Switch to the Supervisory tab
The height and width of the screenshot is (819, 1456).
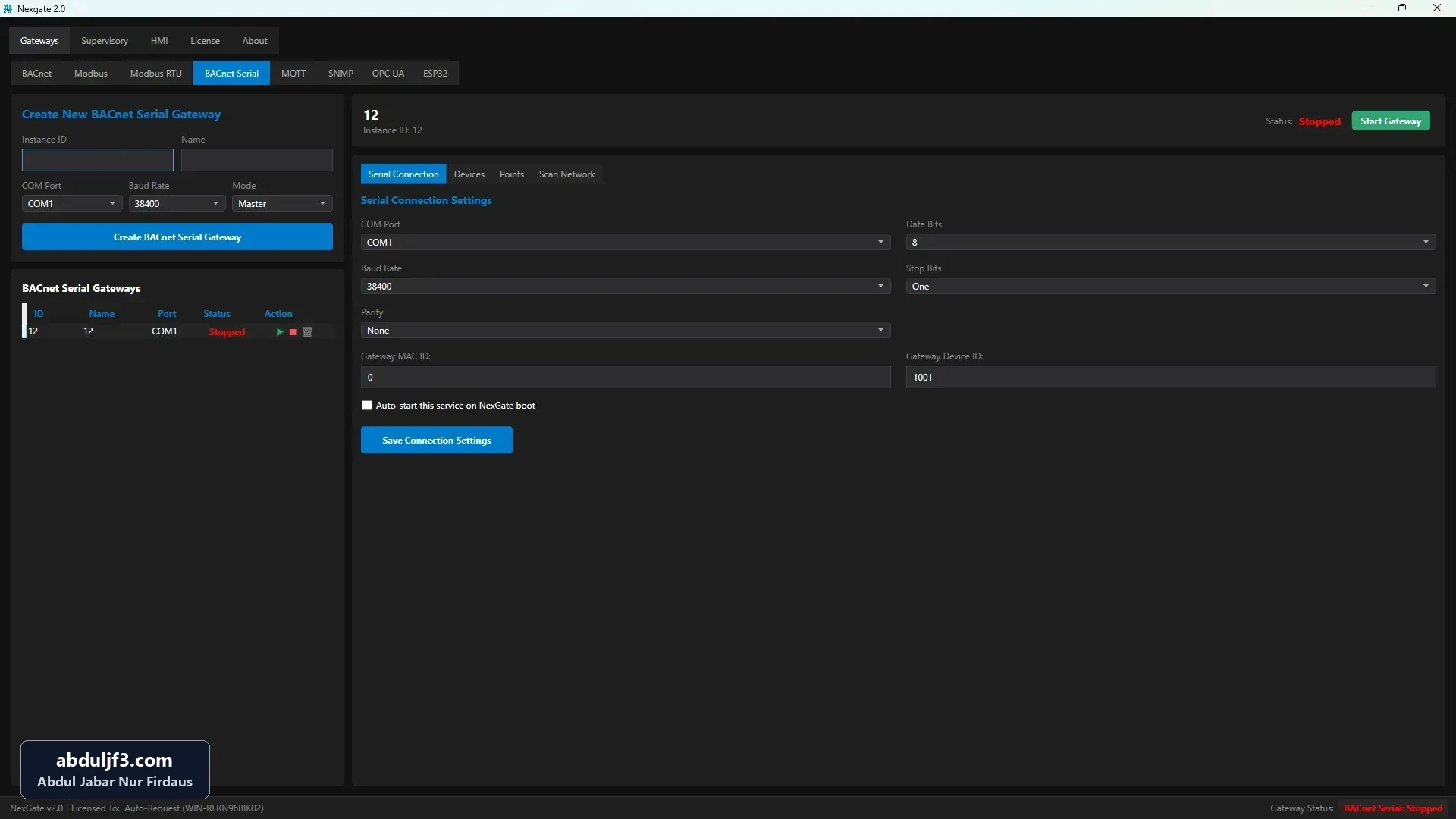click(105, 41)
